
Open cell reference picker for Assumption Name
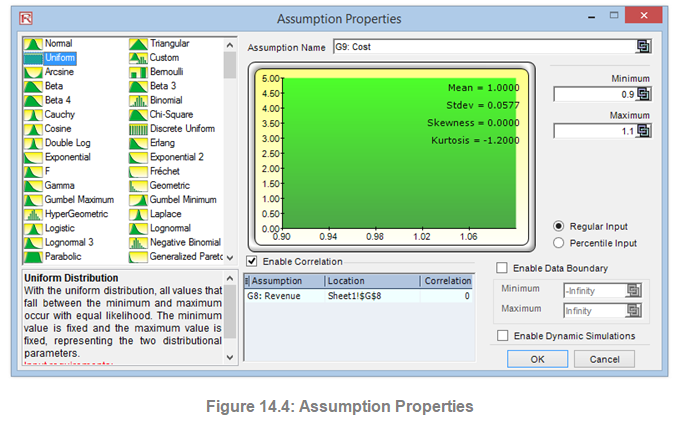643,47
